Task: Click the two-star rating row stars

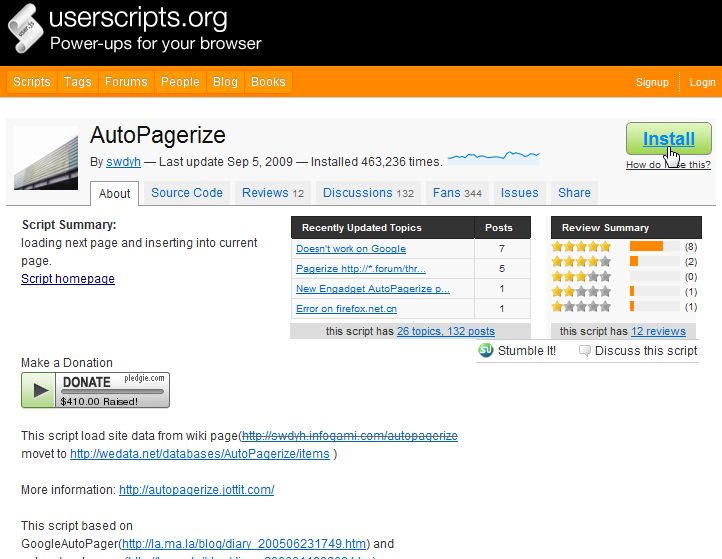Action: click(x=581, y=291)
